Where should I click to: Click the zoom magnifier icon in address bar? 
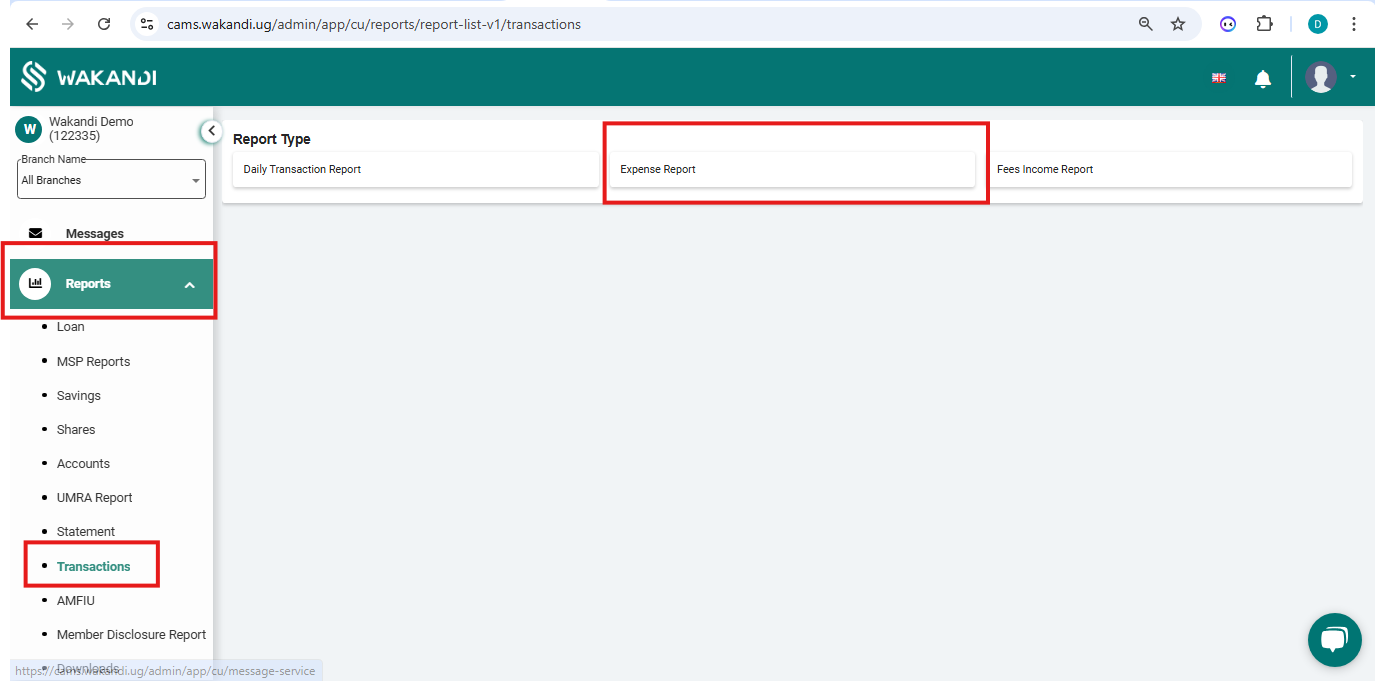(1146, 24)
